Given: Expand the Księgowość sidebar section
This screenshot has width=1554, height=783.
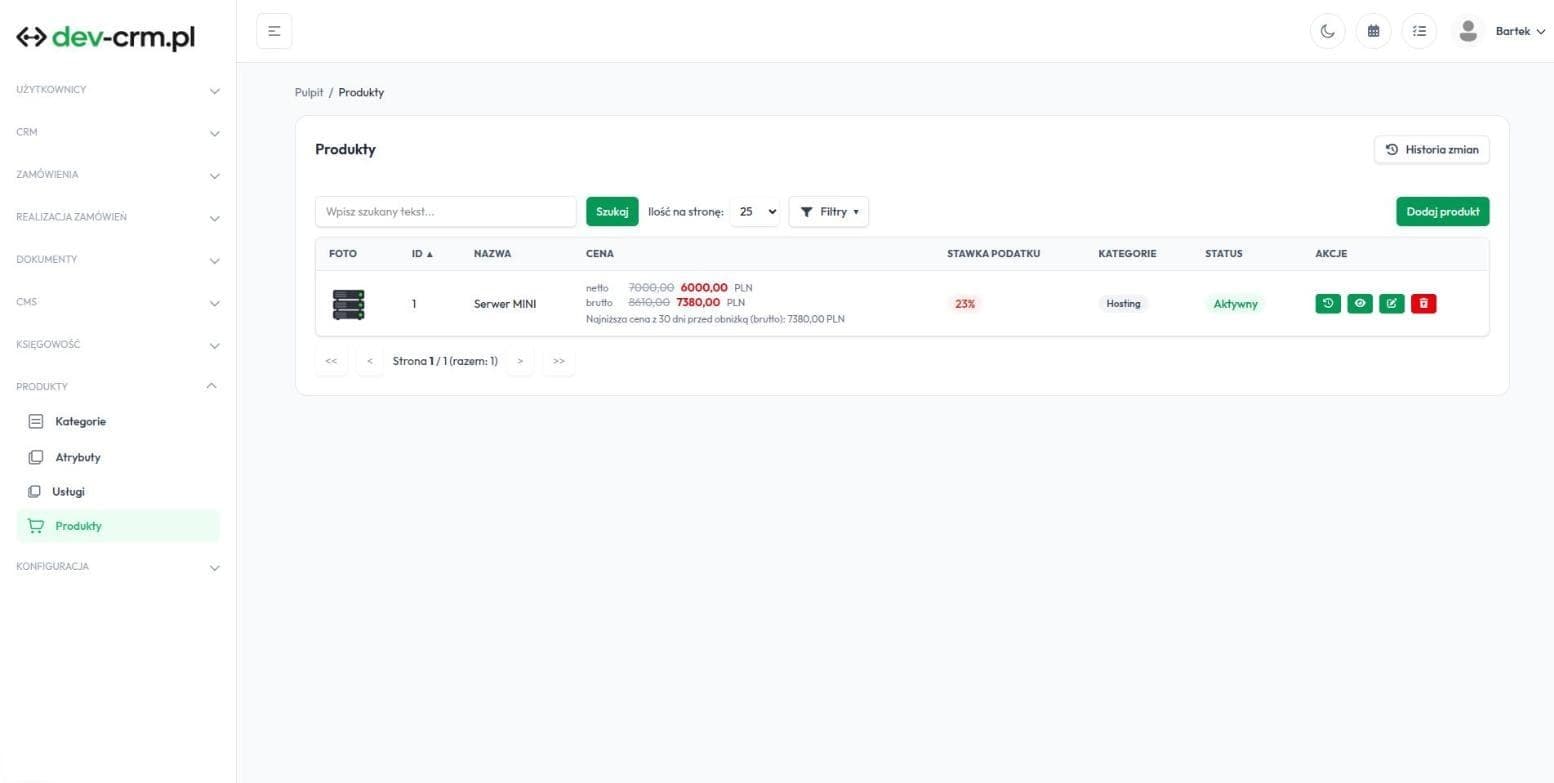Looking at the screenshot, I should pyautogui.click(x=118, y=345).
